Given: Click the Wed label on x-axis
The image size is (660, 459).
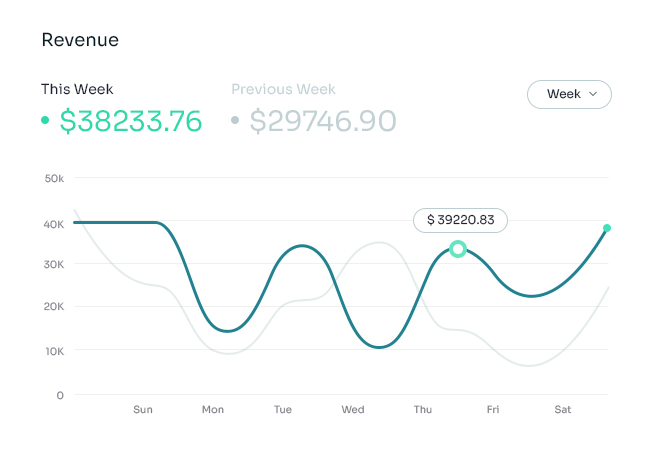Looking at the screenshot, I should pos(353,409).
